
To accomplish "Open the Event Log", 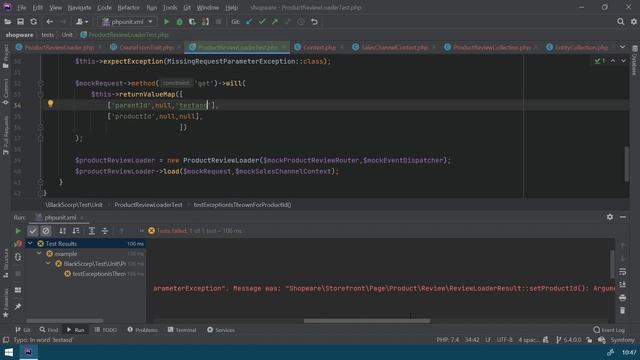I will pyautogui.click(x=609, y=330).
